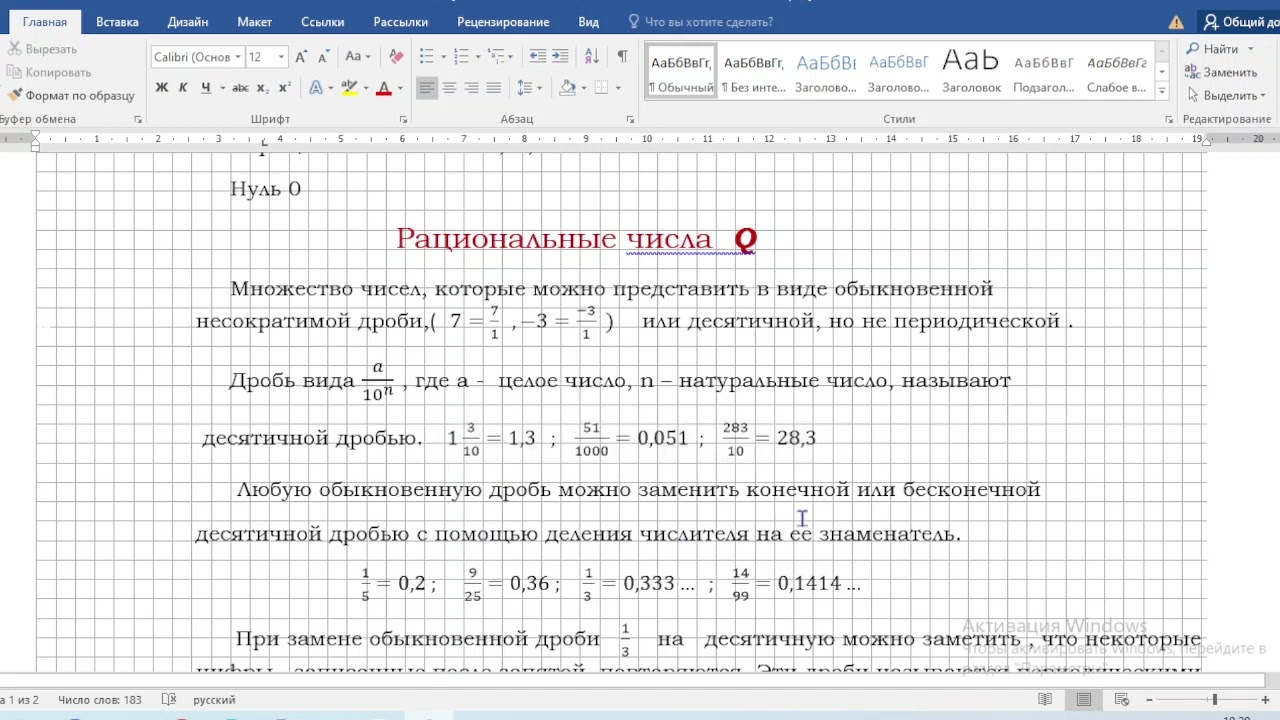Screen dimensions: 1280x720
Task: Click the yellow warning triangle icon
Action: [1176, 22]
